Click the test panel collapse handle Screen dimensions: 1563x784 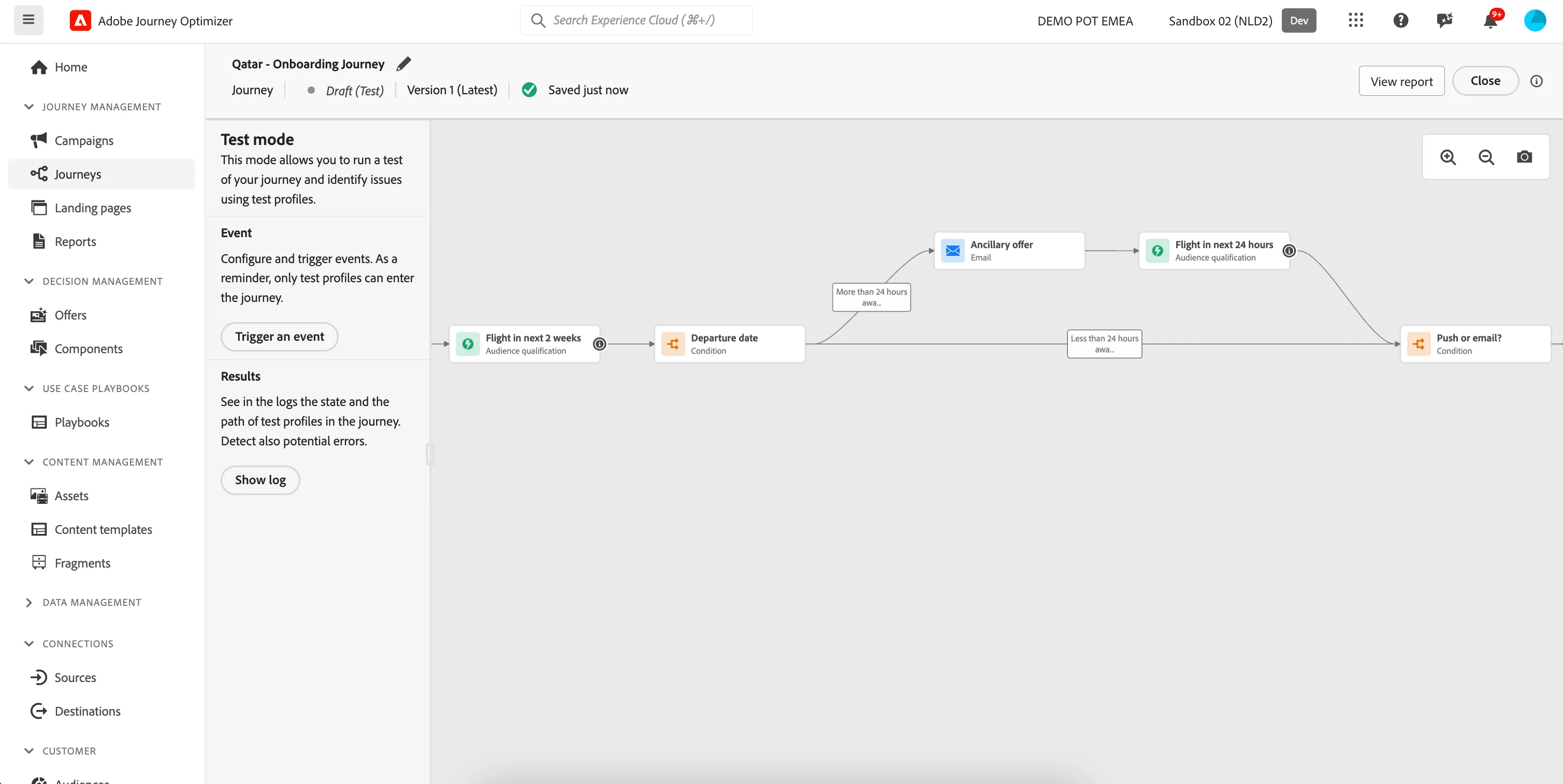coord(430,454)
